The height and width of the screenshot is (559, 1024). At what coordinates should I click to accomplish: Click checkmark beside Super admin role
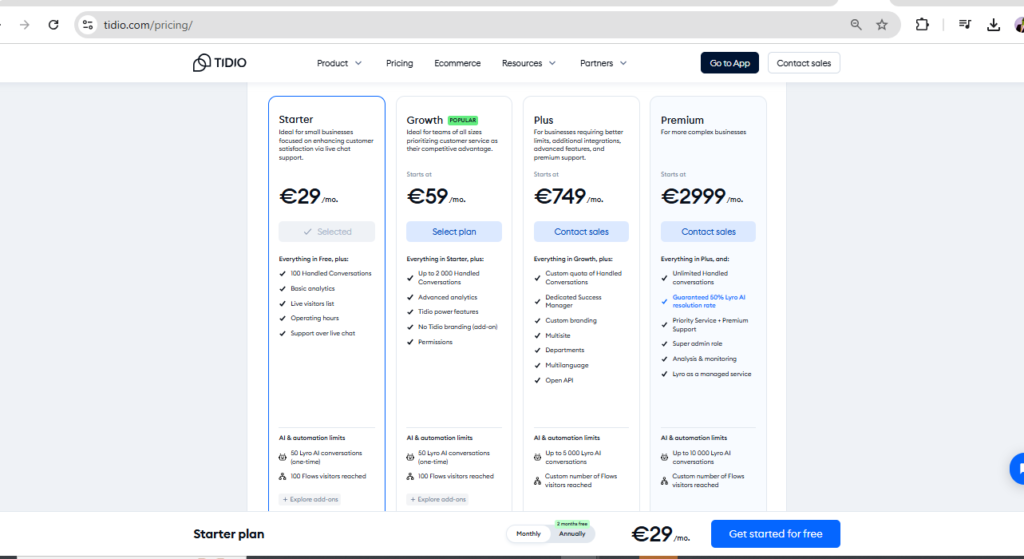(664, 343)
